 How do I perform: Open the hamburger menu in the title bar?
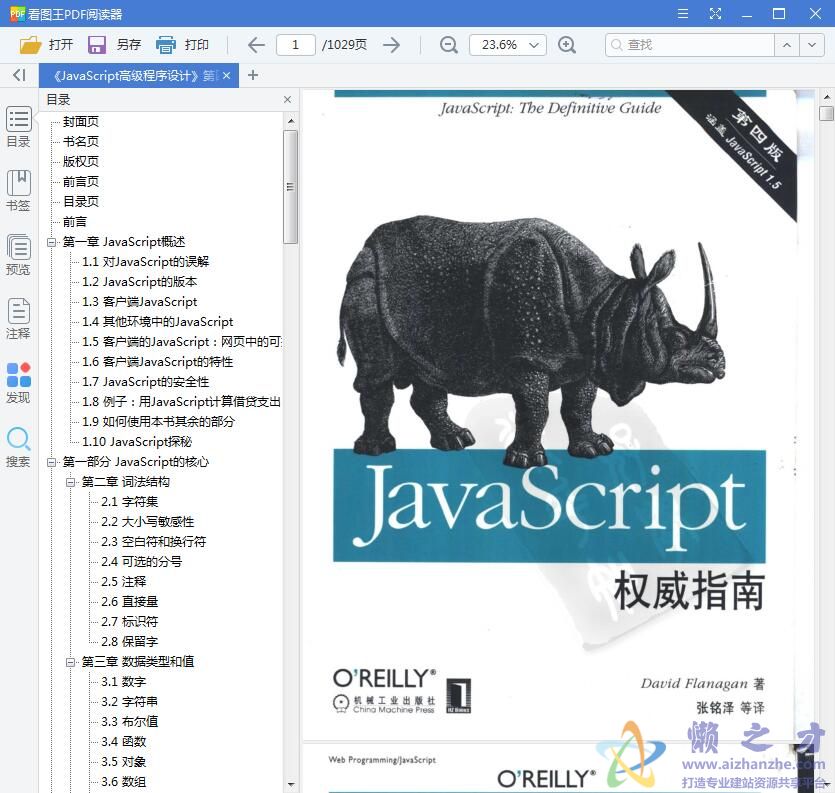684,14
